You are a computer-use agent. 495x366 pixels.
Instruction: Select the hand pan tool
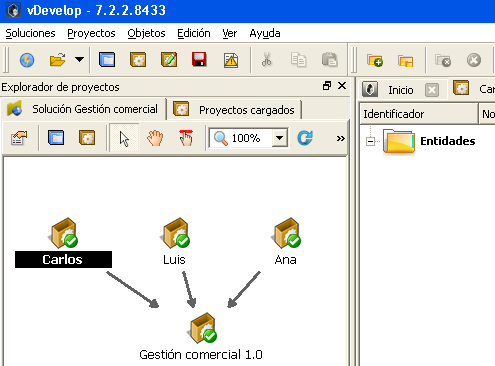pyautogui.click(x=155, y=138)
